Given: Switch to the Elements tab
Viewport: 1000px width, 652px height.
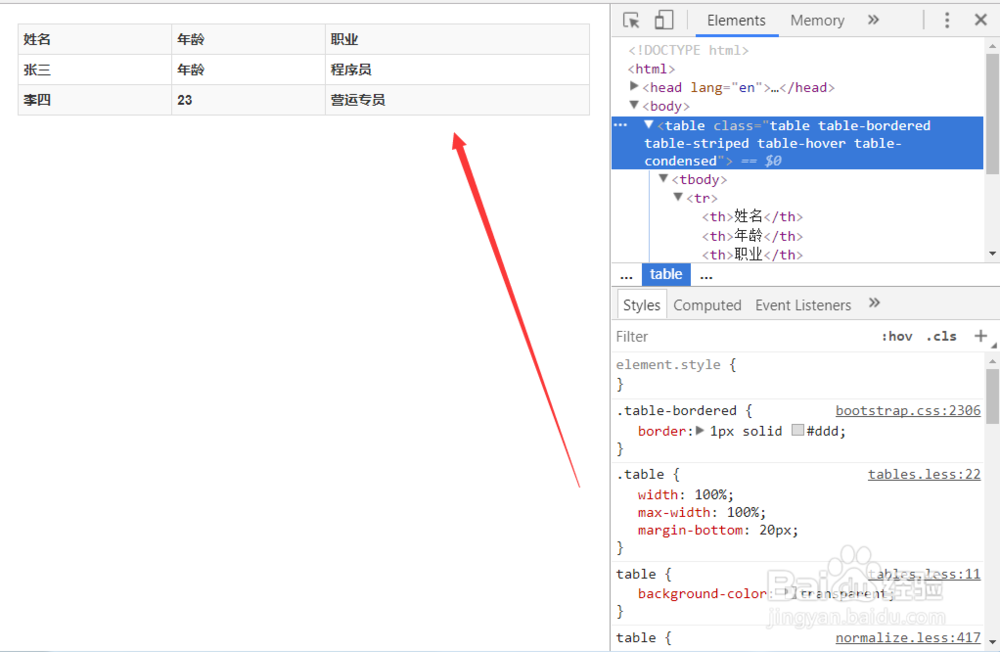Looking at the screenshot, I should tap(736, 20).
